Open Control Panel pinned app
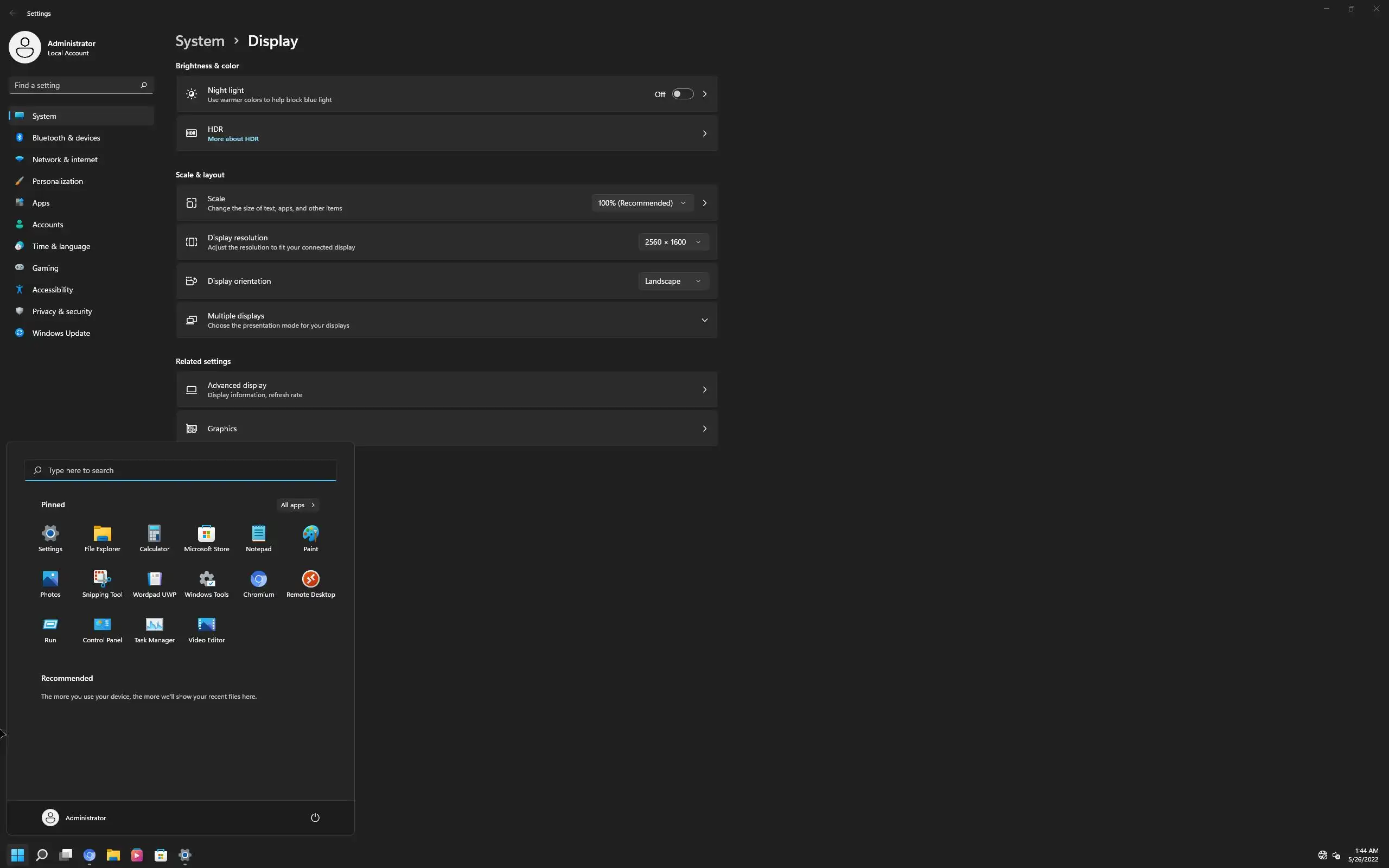Screen dimensions: 1389x868 point(102,629)
